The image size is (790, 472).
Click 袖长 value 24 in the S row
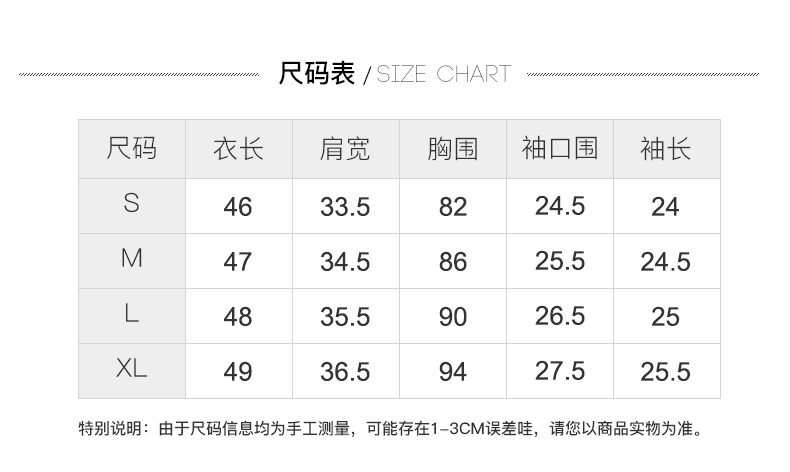(665, 206)
